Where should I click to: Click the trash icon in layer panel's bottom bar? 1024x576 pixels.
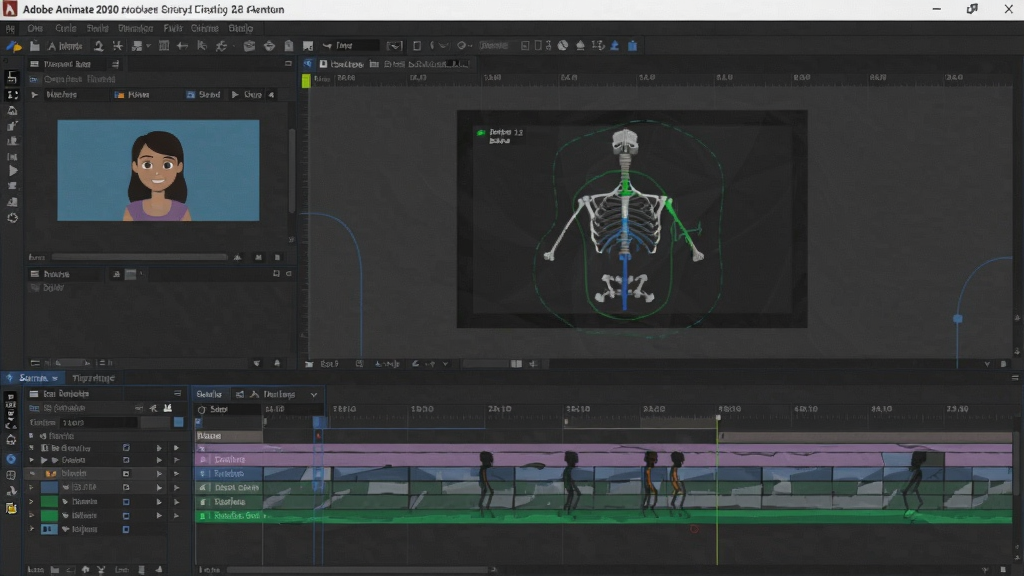click(141, 569)
